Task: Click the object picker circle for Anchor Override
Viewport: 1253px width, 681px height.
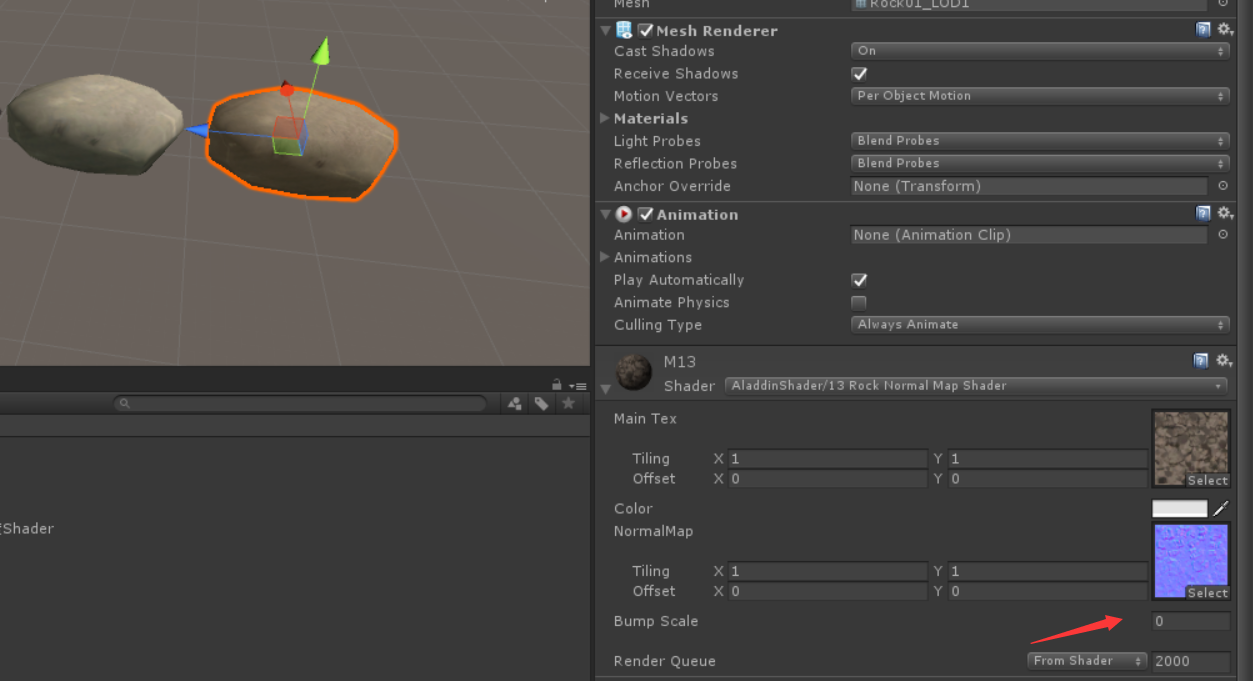Action: 1222,185
